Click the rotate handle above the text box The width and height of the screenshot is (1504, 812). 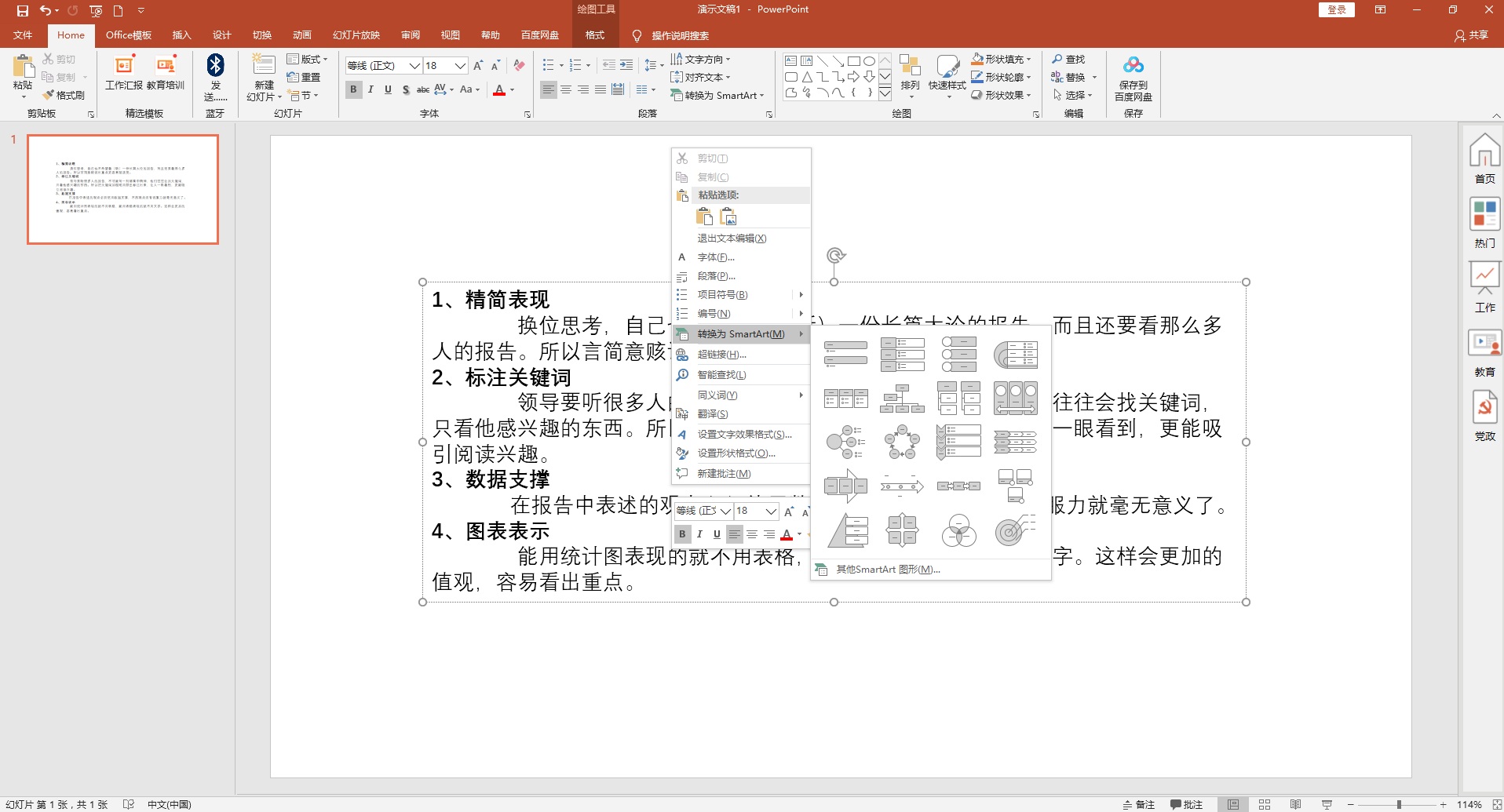pyautogui.click(x=835, y=255)
